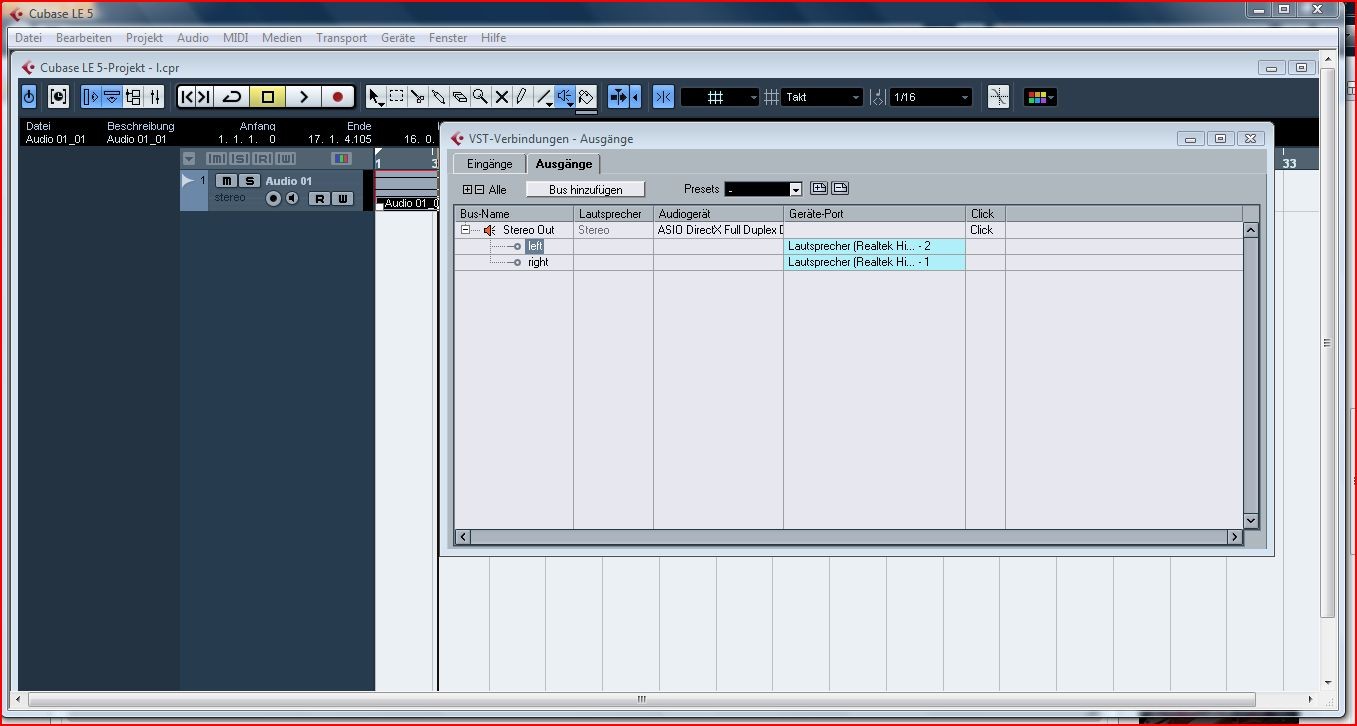Select the Glue tool
Screen dimensions: 1357x726
[x=439, y=97]
